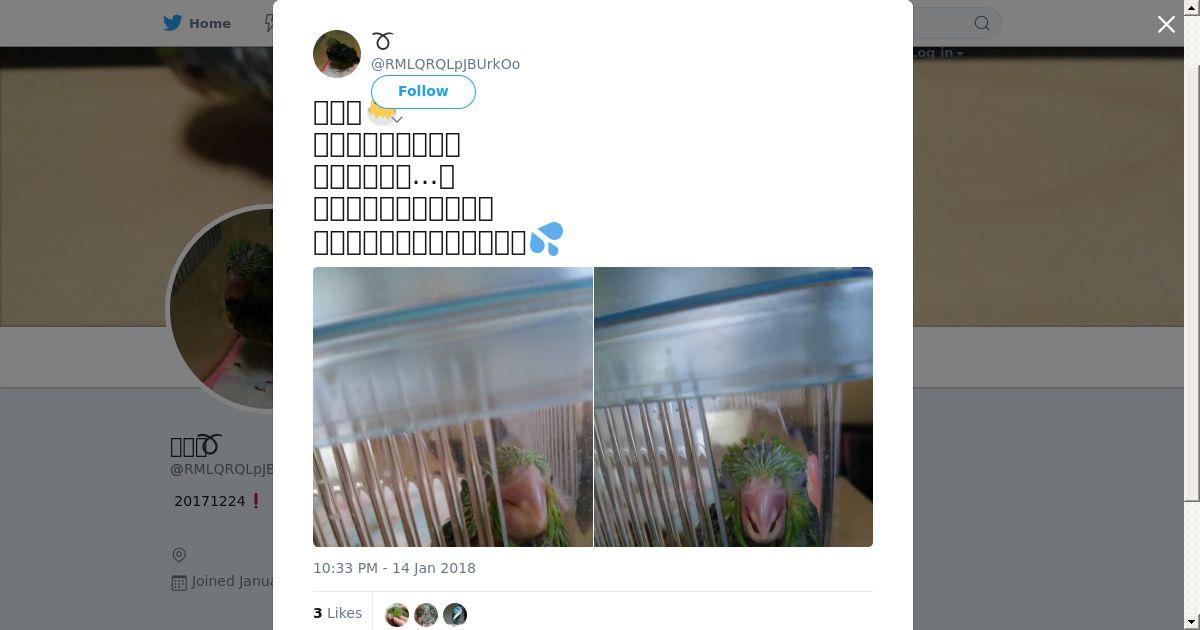This screenshot has width=1200, height=630.
Task: Click the search magnifier icon
Action: point(982,23)
